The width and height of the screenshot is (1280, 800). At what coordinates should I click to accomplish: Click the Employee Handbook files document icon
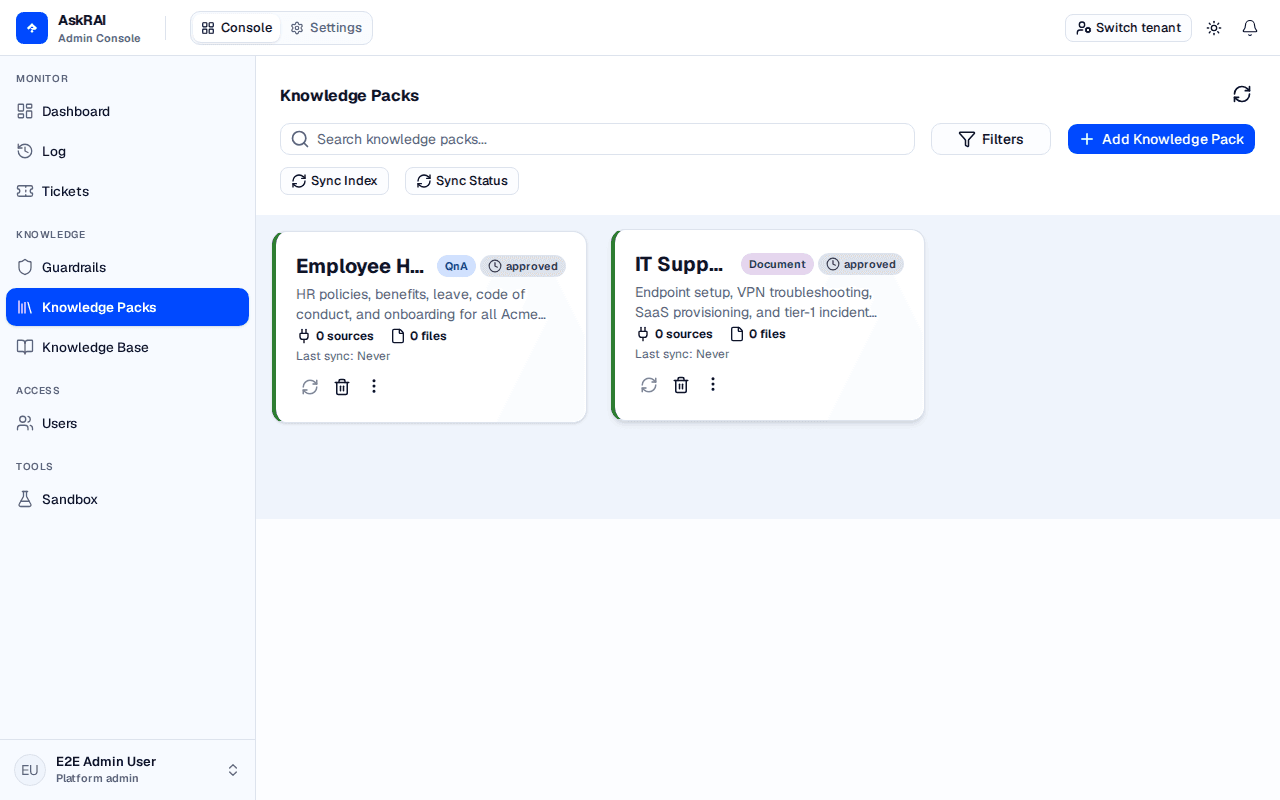pos(398,336)
